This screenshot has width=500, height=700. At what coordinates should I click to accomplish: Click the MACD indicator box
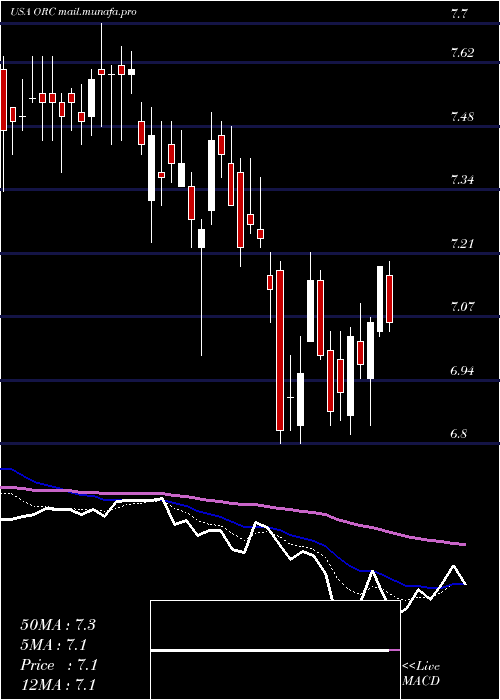(x=275, y=650)
